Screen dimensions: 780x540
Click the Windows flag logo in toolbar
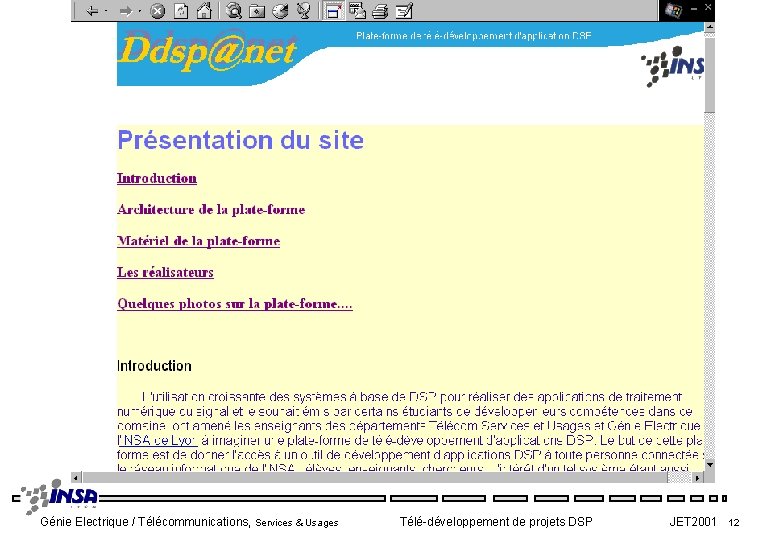pos(674,10)
